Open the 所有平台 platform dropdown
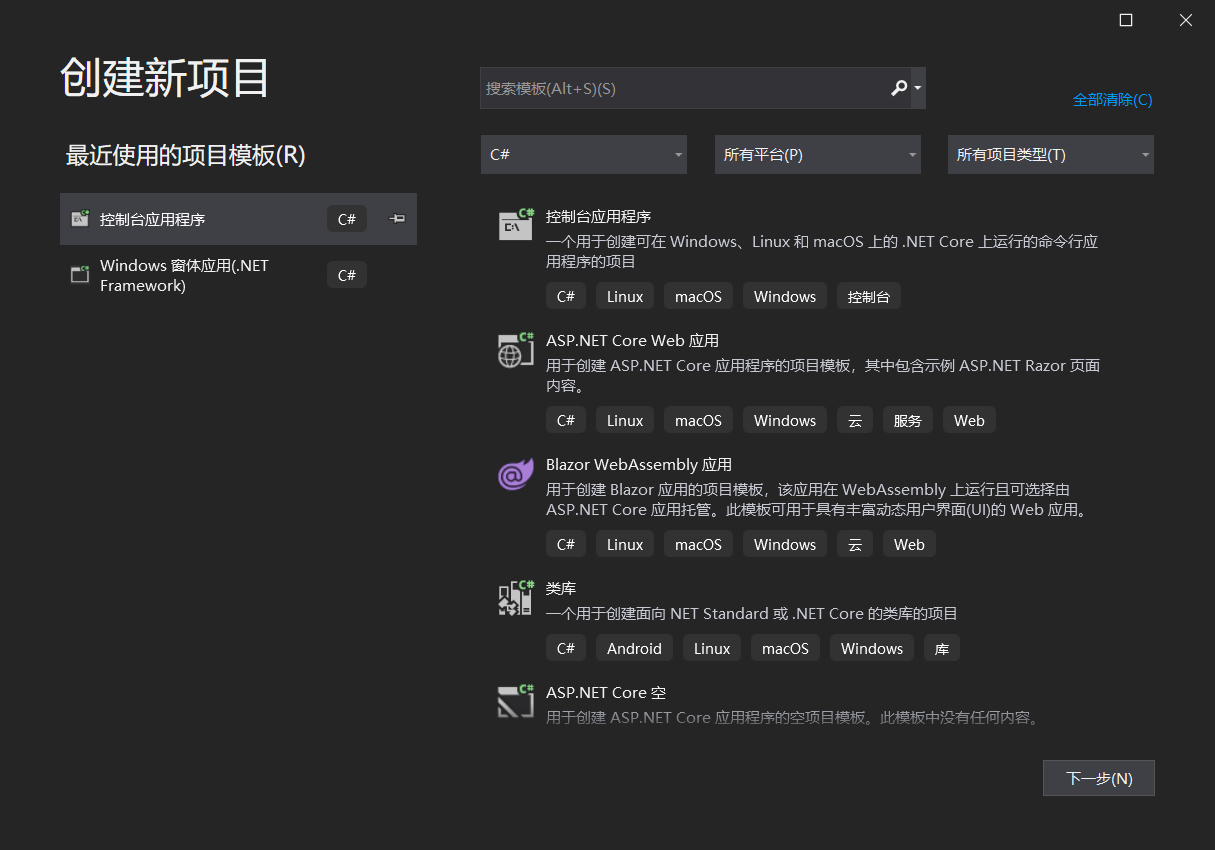1215x850 pixels. [817, 154]
